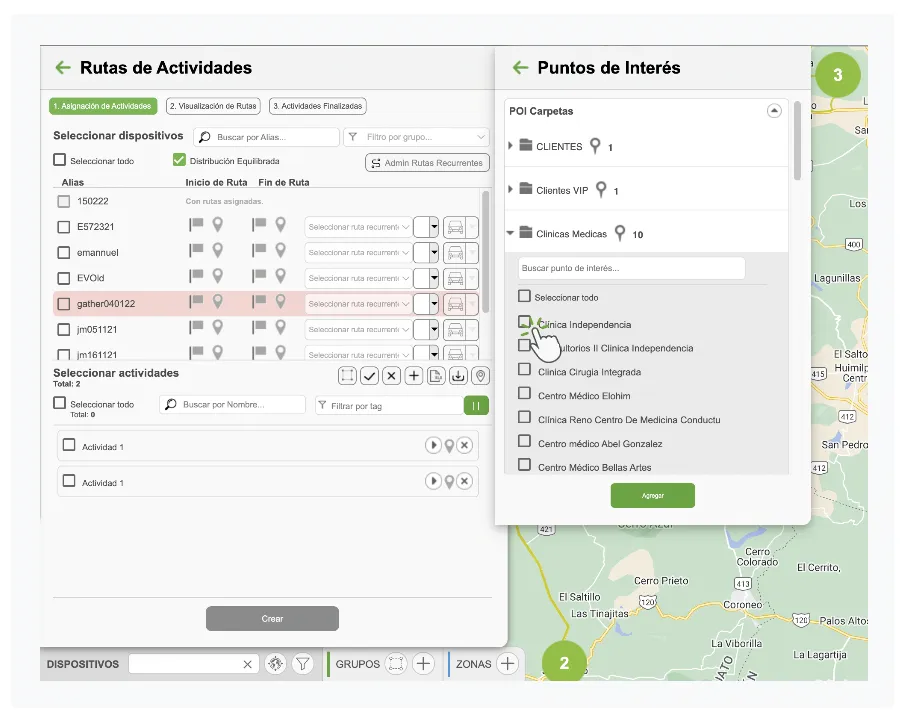Open the Filtro por grupo dropdown
This screenshot has width=909, height=719.
coord(417,137)
